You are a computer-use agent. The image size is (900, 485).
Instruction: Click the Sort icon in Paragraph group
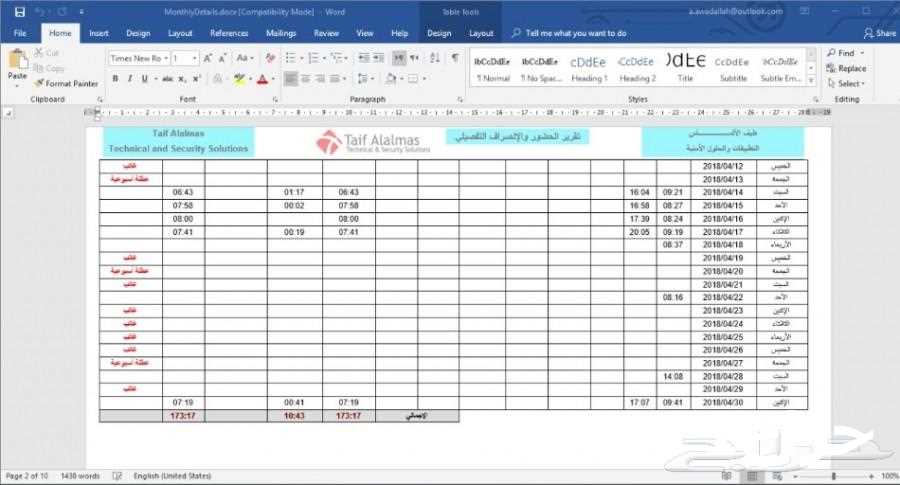pos(435,58)
